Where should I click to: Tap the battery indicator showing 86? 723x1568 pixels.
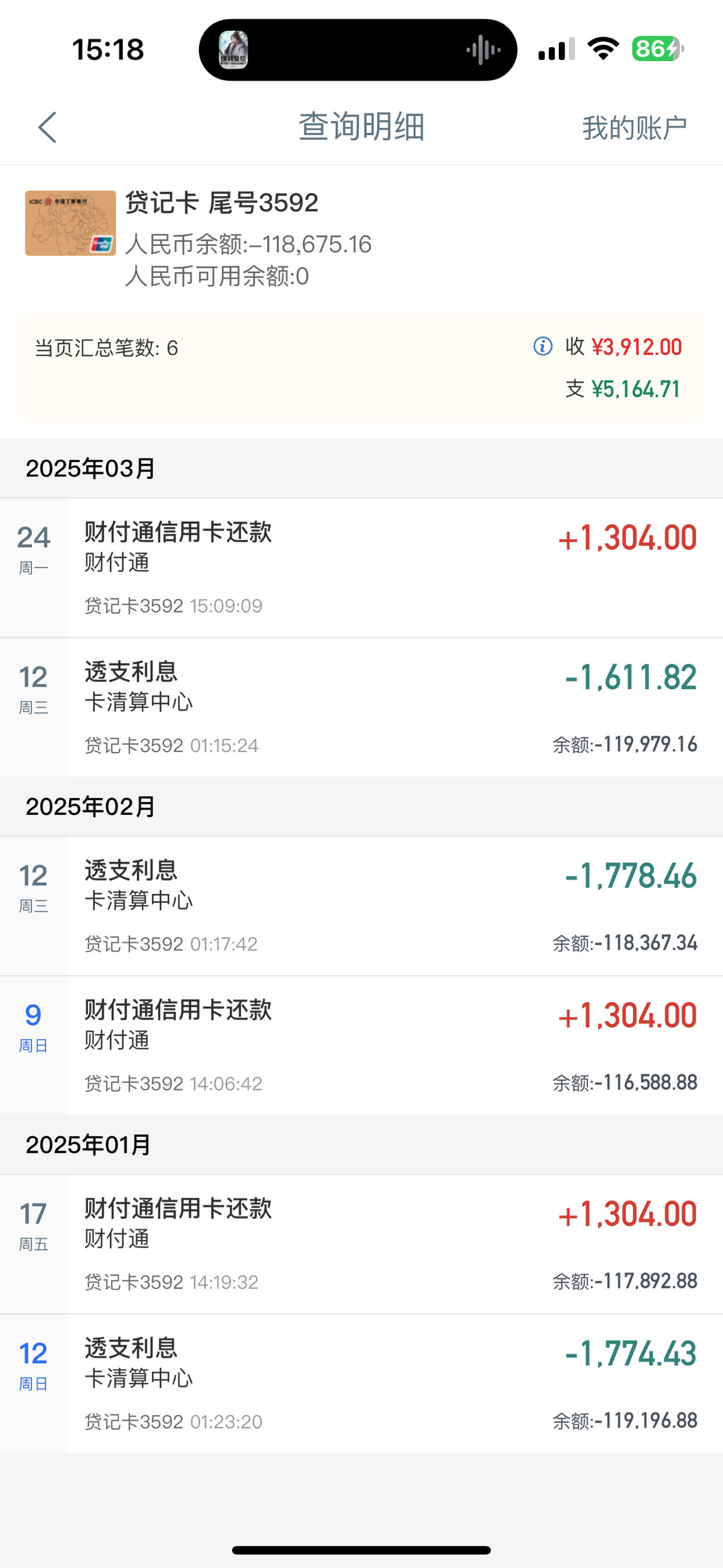click(x=657, y=49)
